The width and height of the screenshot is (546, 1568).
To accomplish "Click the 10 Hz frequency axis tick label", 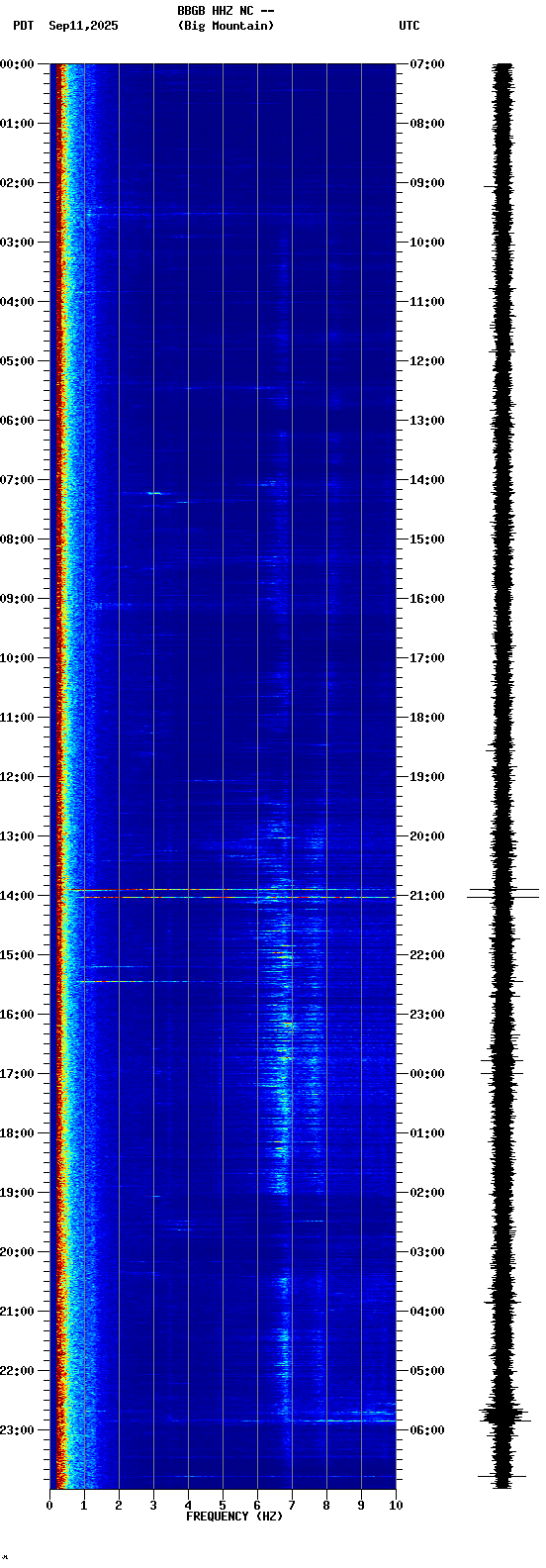I will pyautogui.click(x=396, y=1506).
